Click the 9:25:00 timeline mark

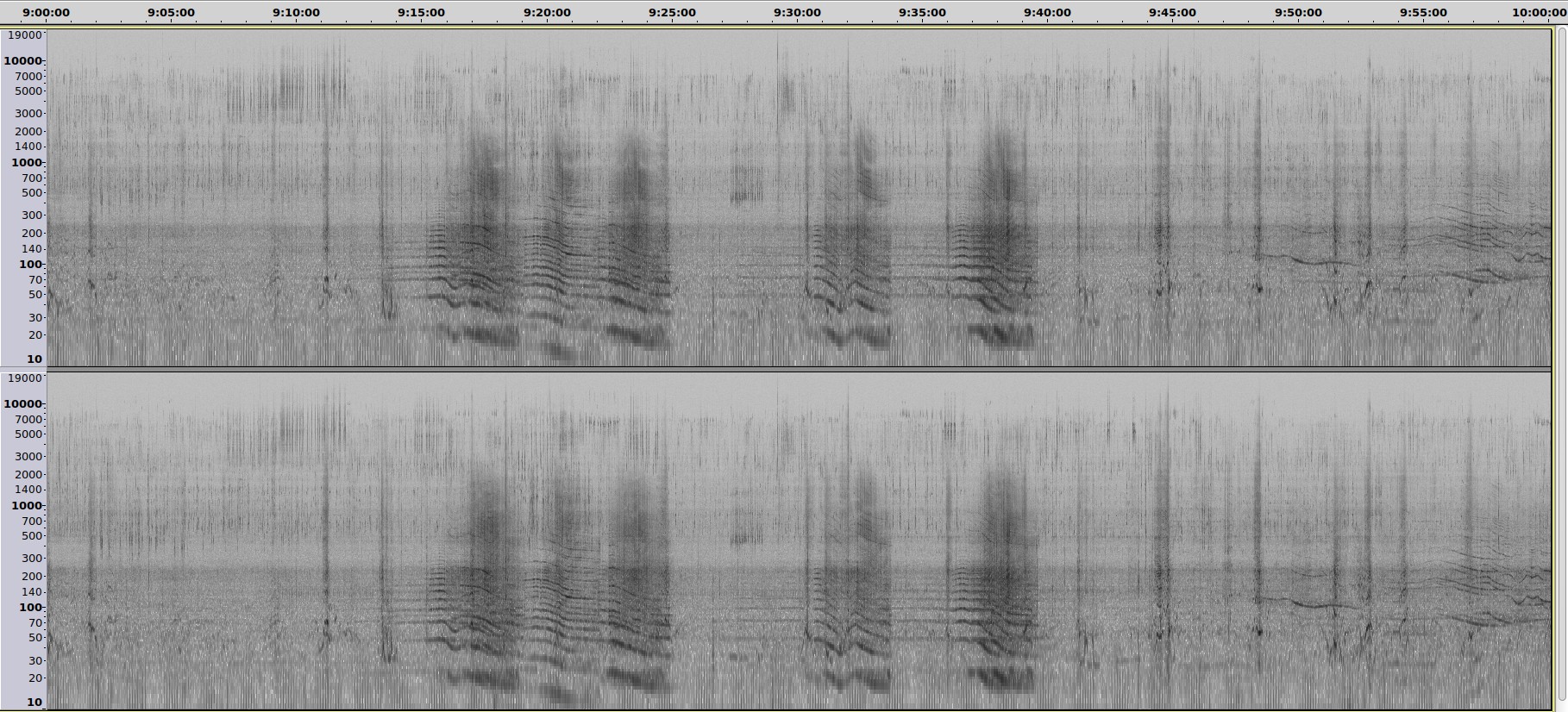point(672,12)
